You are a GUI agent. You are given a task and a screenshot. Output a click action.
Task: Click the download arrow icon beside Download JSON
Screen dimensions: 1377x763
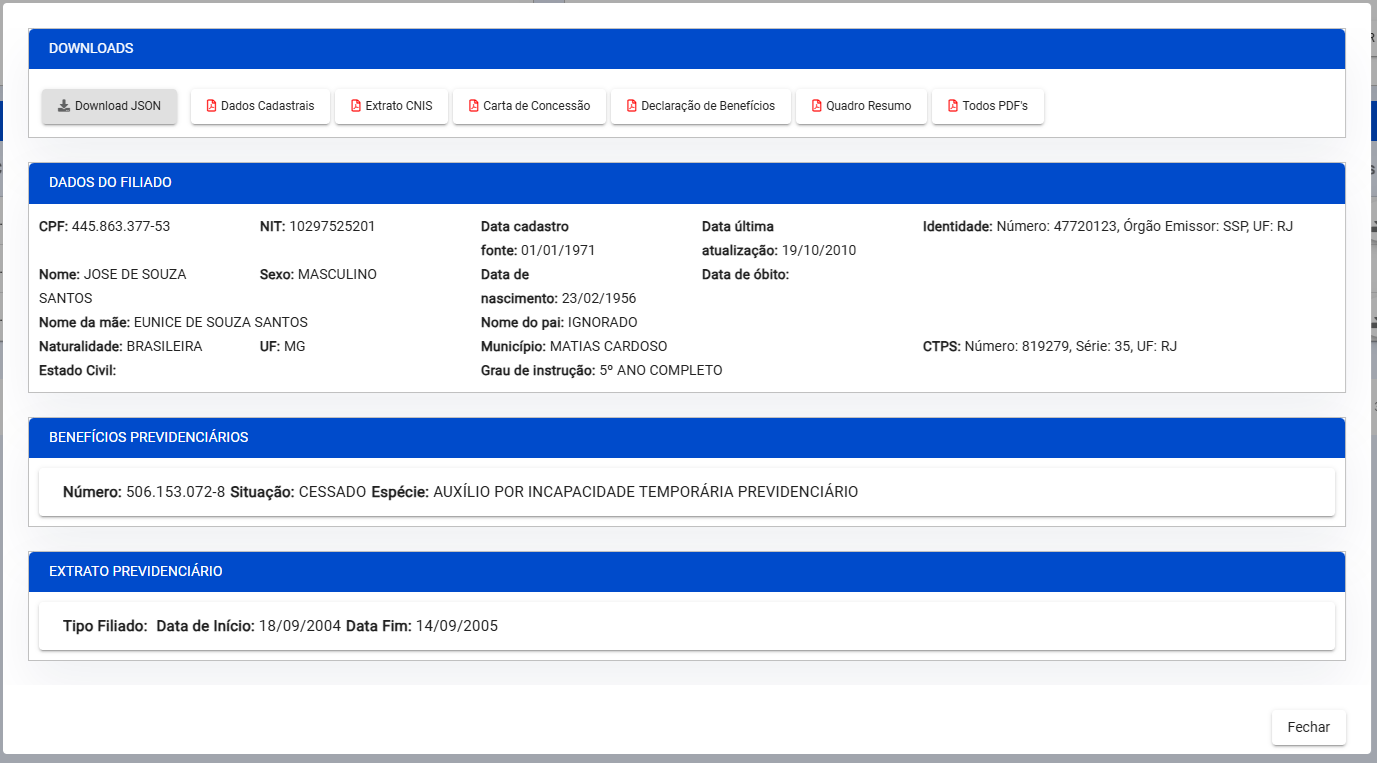(64, 106)
